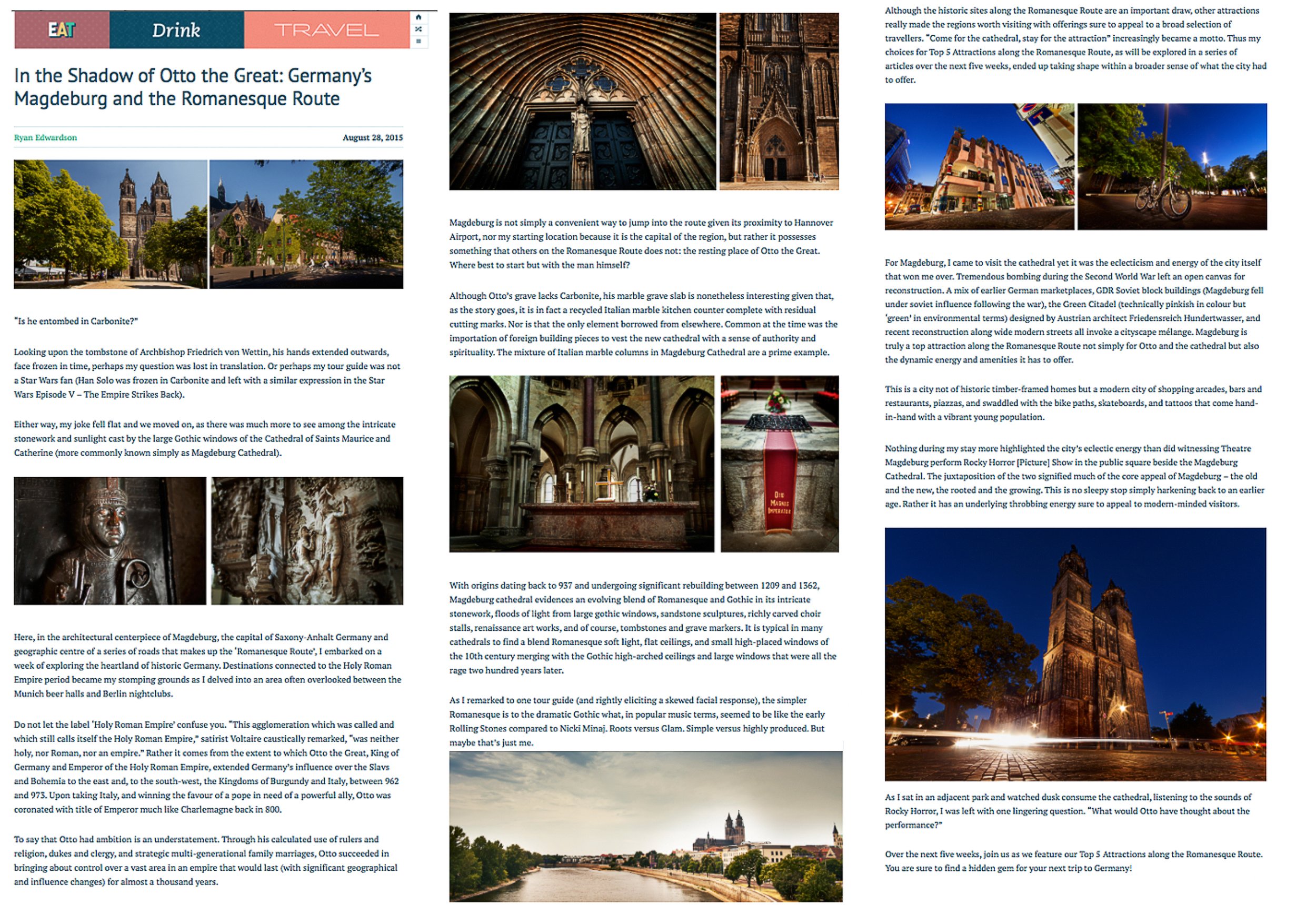Image resolution: width=1316 pixels, height=905 pixels.
Task: Click the paragraph starting "Here, in the architectural centerpiece"
Action: tap(207, 665)
